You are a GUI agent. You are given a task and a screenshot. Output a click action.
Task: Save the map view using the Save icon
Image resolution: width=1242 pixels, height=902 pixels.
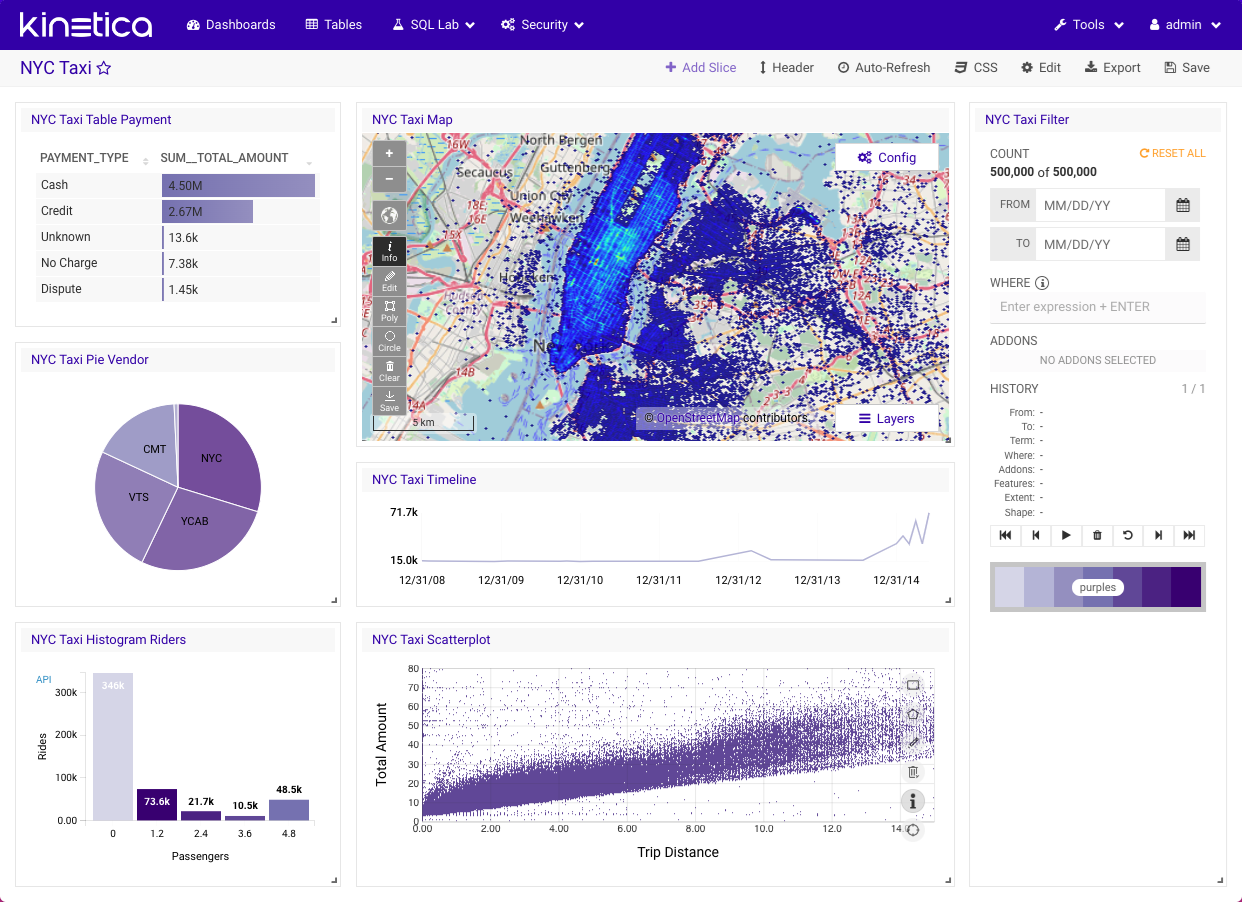389,399
